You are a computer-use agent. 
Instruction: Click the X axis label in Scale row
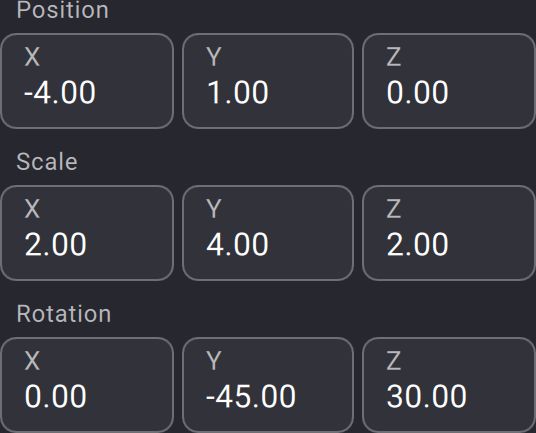click(32, 208)
